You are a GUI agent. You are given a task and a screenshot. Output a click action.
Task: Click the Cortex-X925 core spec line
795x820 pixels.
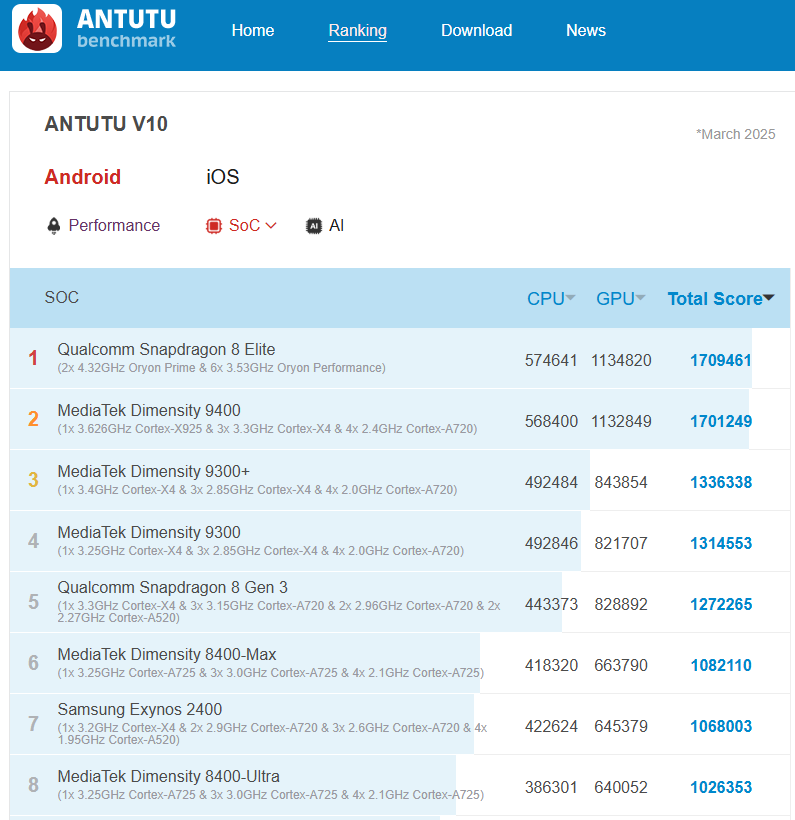(x=267, y=429)
